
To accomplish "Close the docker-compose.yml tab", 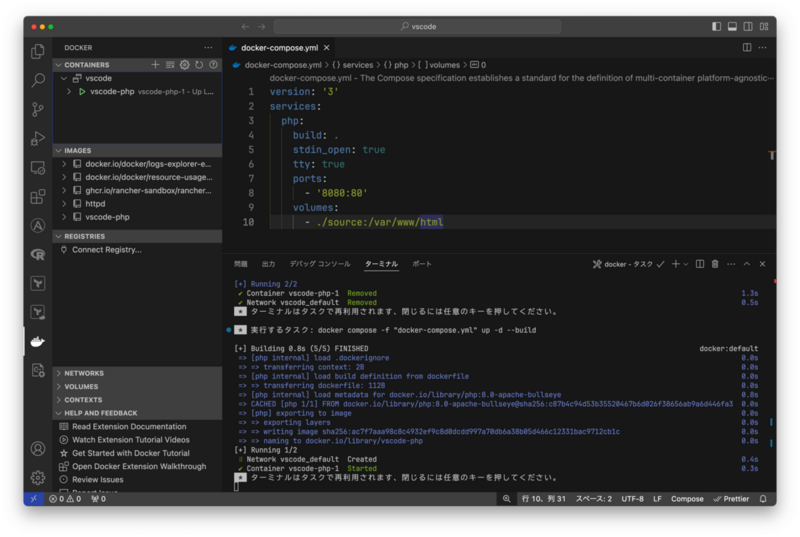I will (x=327, y=47).
